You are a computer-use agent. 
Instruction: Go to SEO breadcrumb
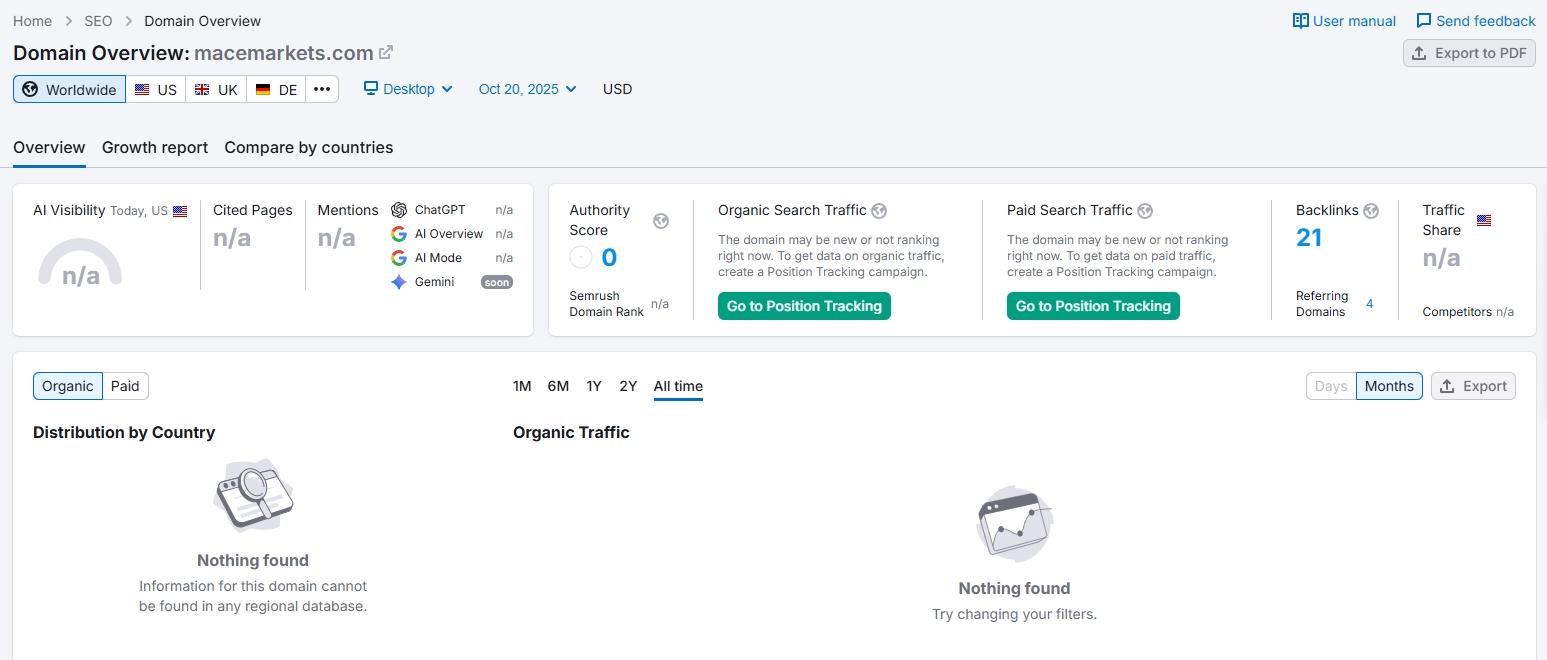tap(98, 21)
